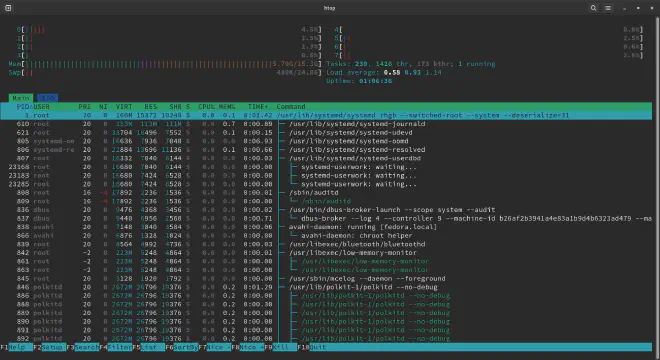Sort by the CPU% column header
660x360 pixels.
[206, 107]
